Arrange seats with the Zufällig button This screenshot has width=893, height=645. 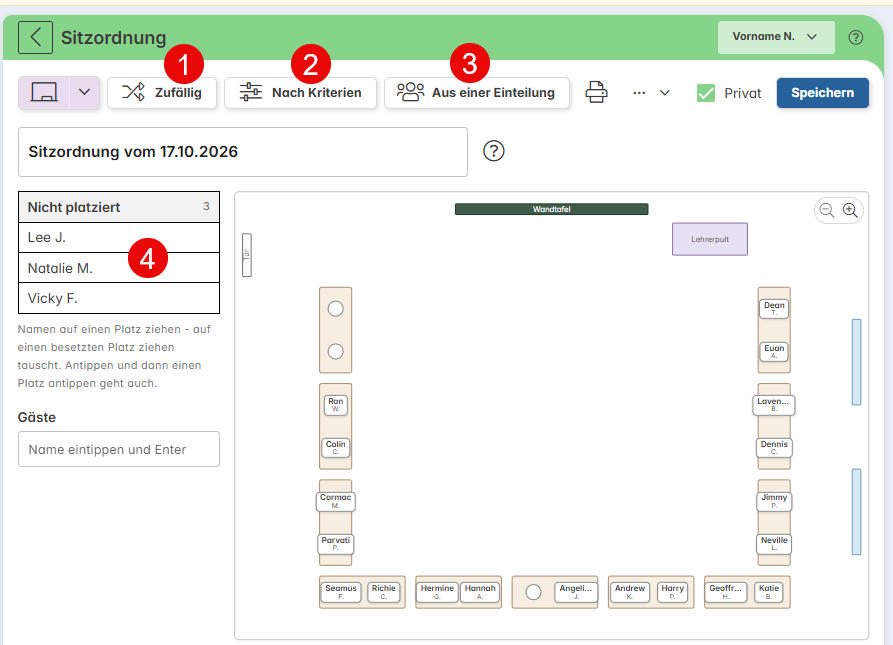click(162, 92)
